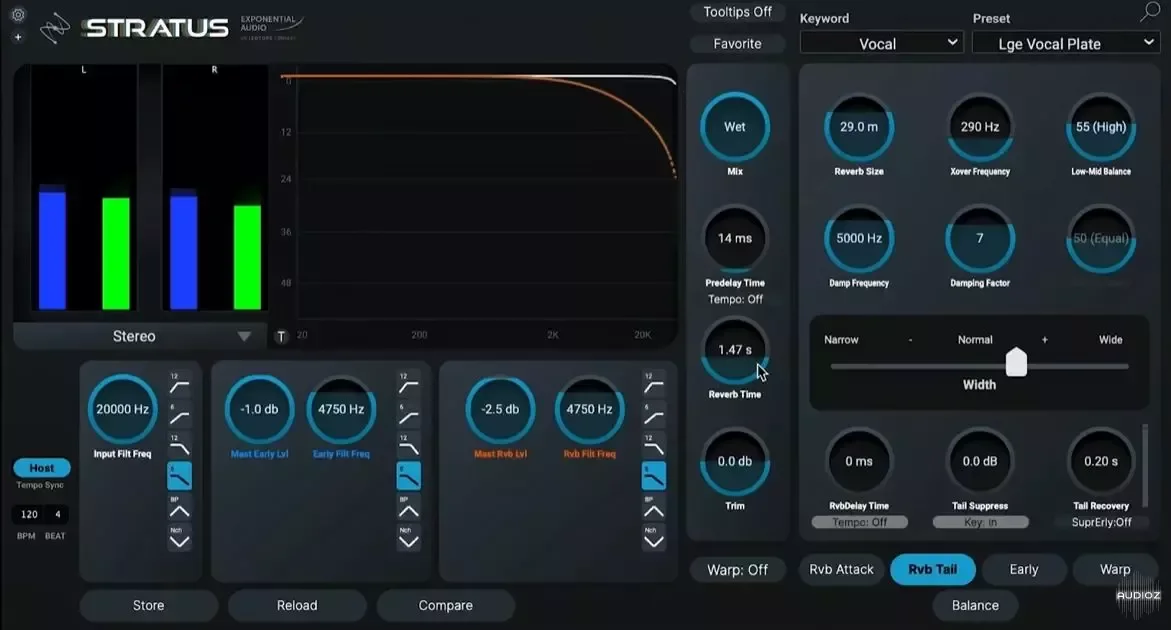
Task: Click the 20000 Hz Input Filt Freq knob
Action: (x=122, y=409)
